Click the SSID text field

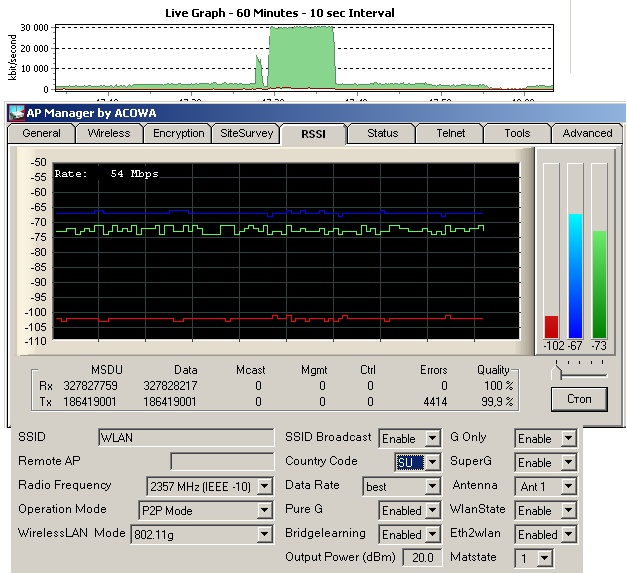click(186, 437)
